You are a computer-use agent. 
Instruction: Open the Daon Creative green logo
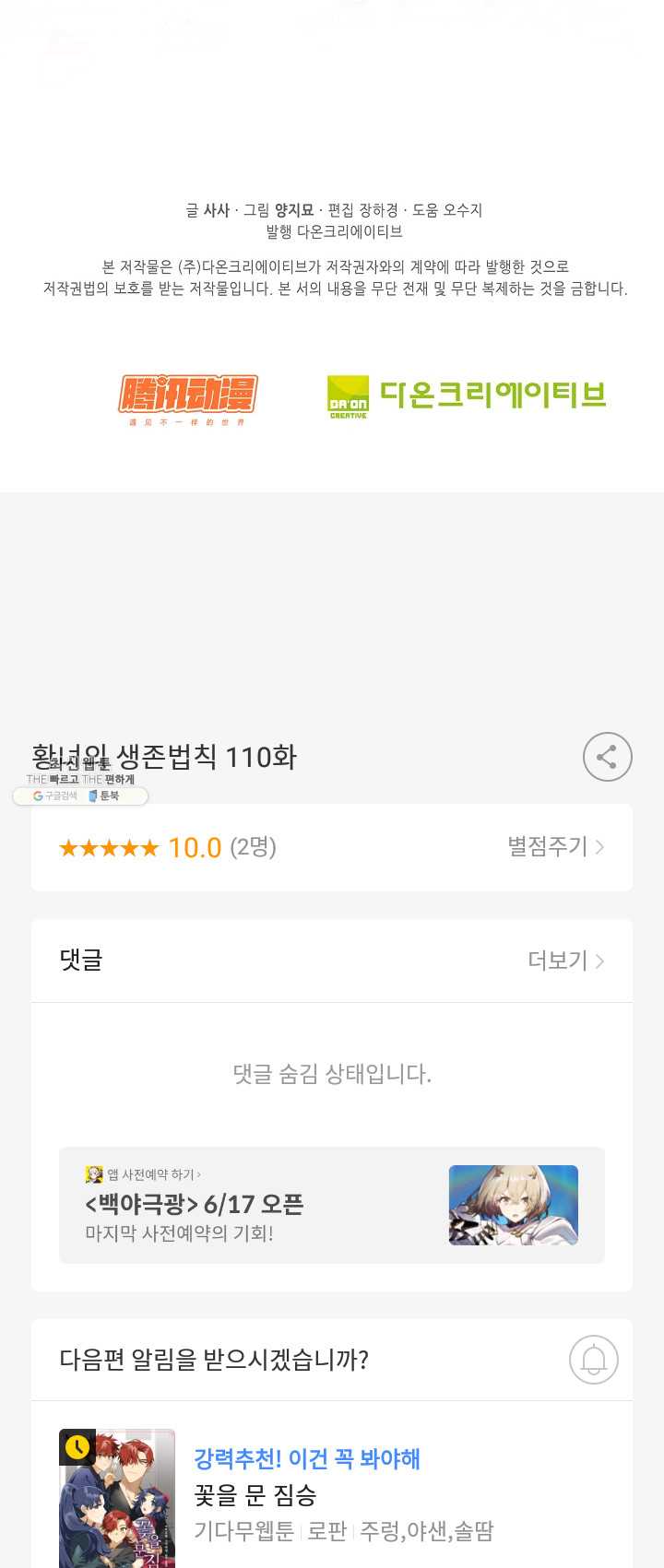(x=467, y=396)
